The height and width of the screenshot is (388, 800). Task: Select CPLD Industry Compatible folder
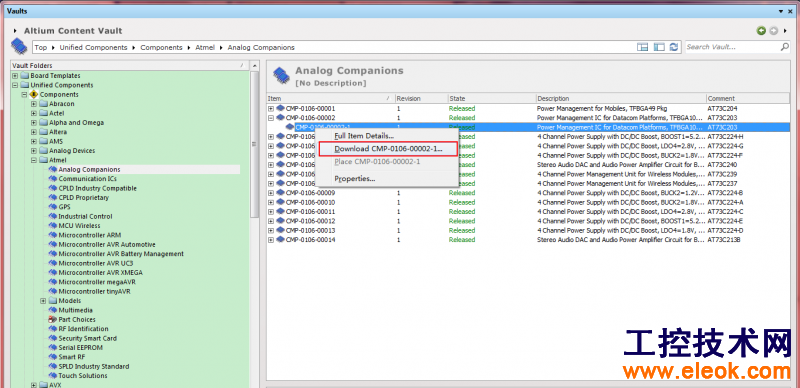[97, 188]
